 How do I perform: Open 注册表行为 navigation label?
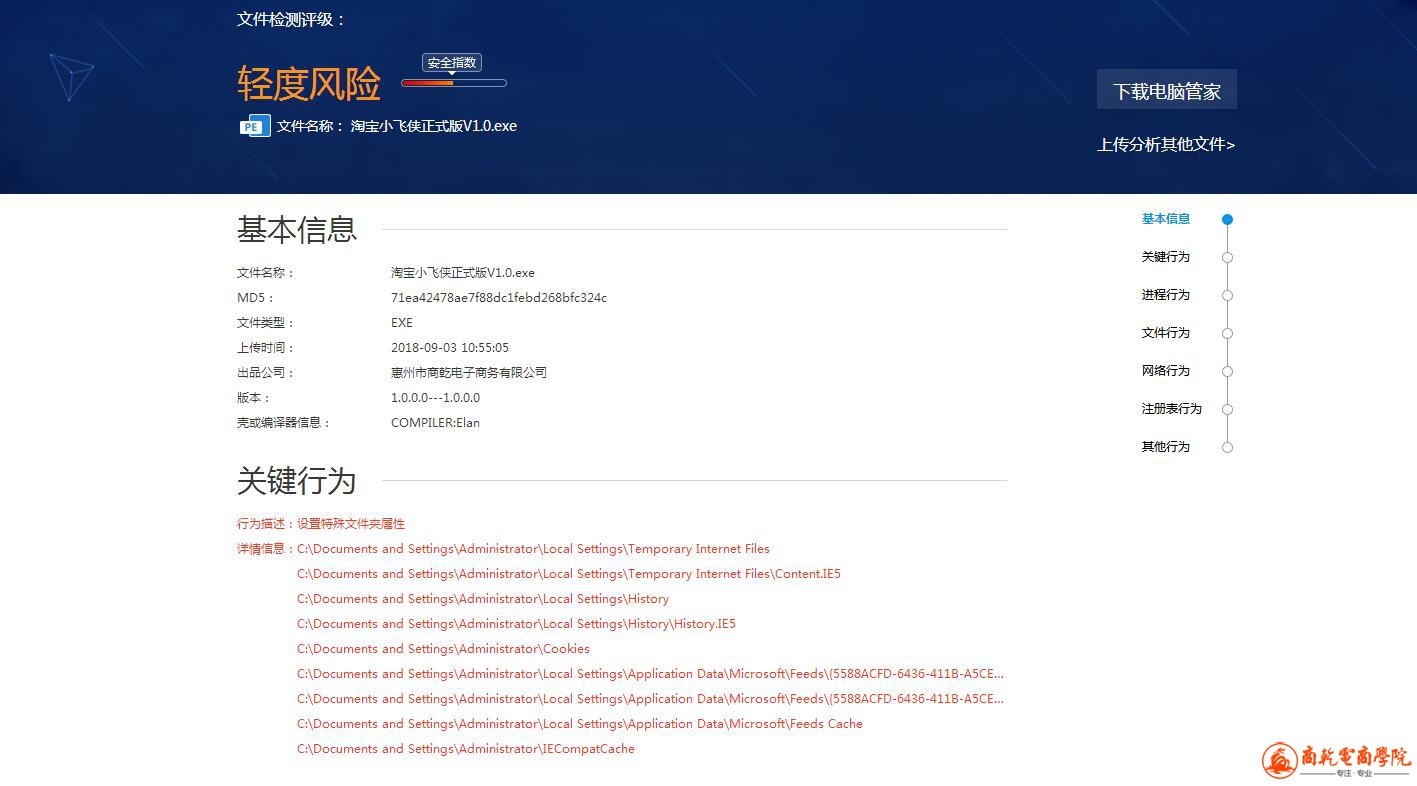pyautogui.click(x=1171, y=409)
